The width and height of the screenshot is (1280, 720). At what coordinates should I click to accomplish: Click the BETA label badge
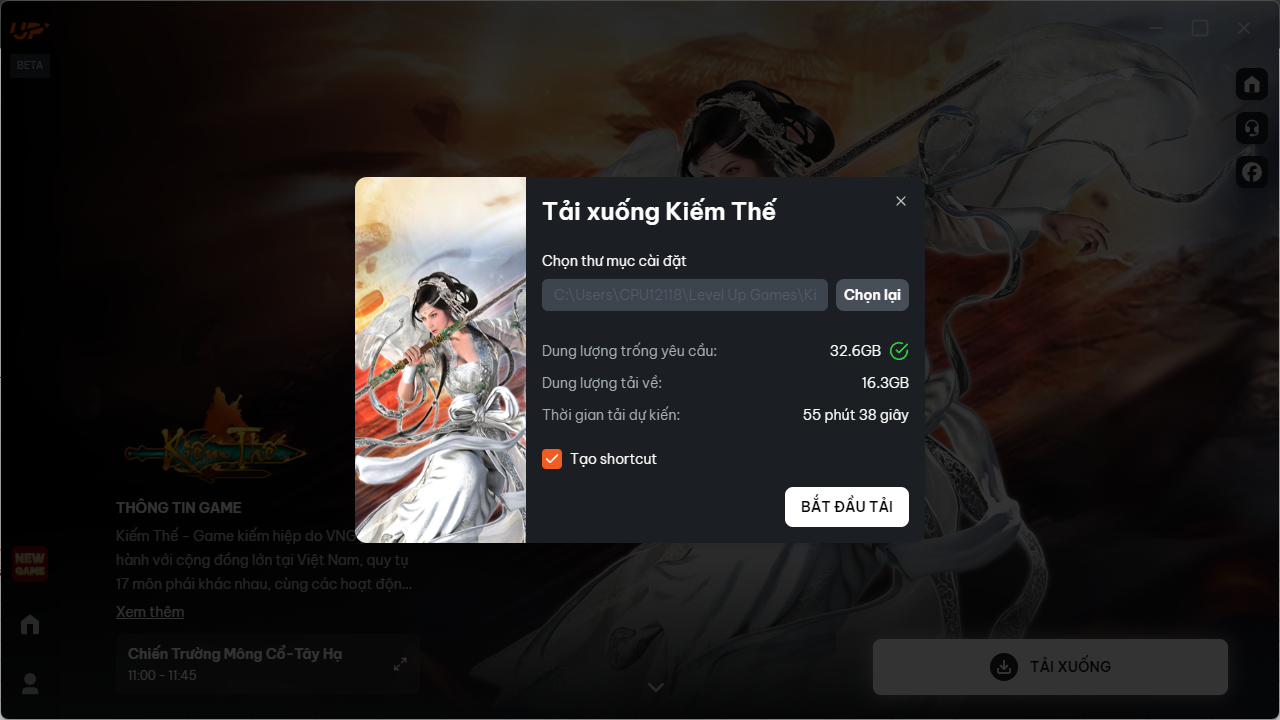30,65
